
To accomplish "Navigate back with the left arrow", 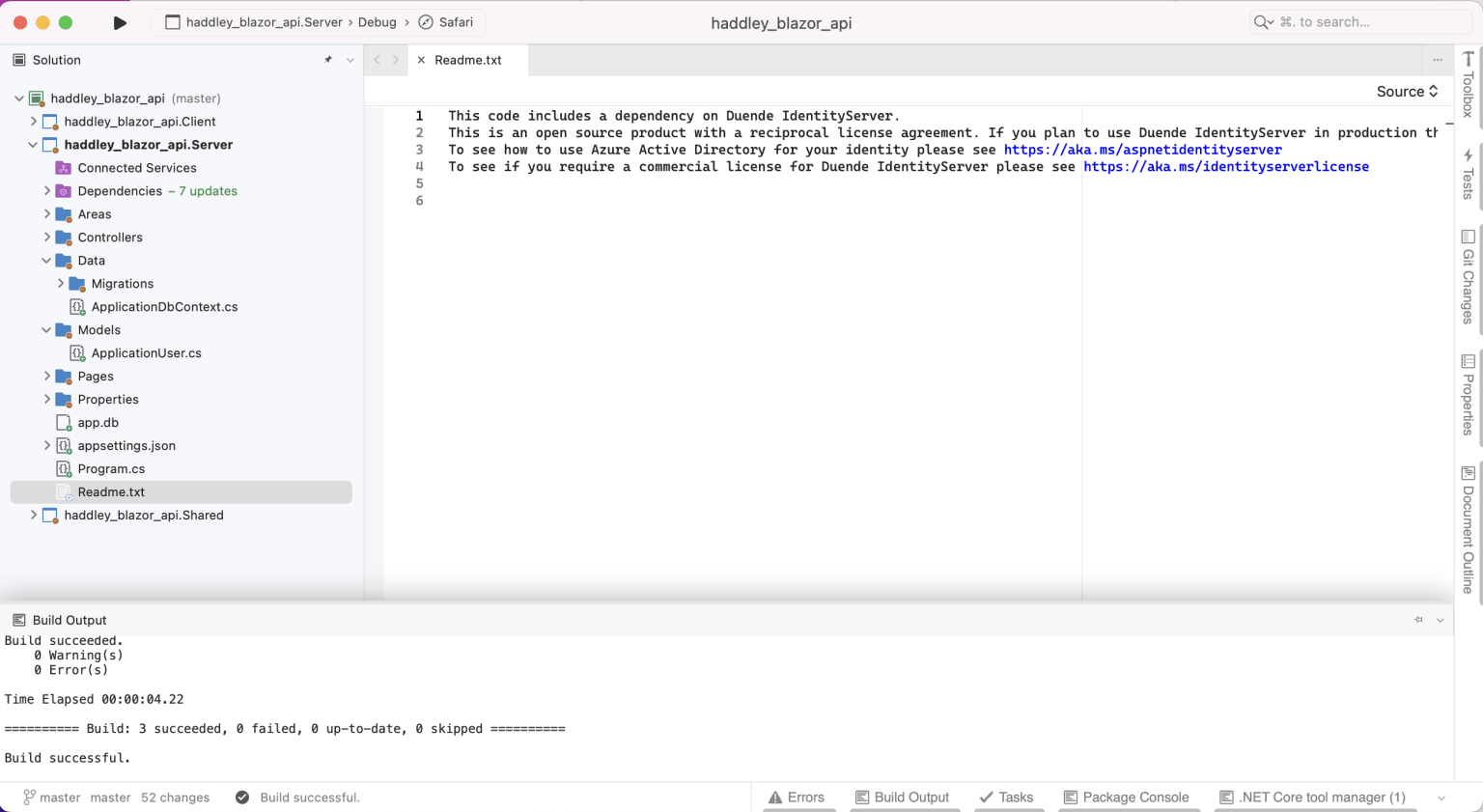I will 378,60.
